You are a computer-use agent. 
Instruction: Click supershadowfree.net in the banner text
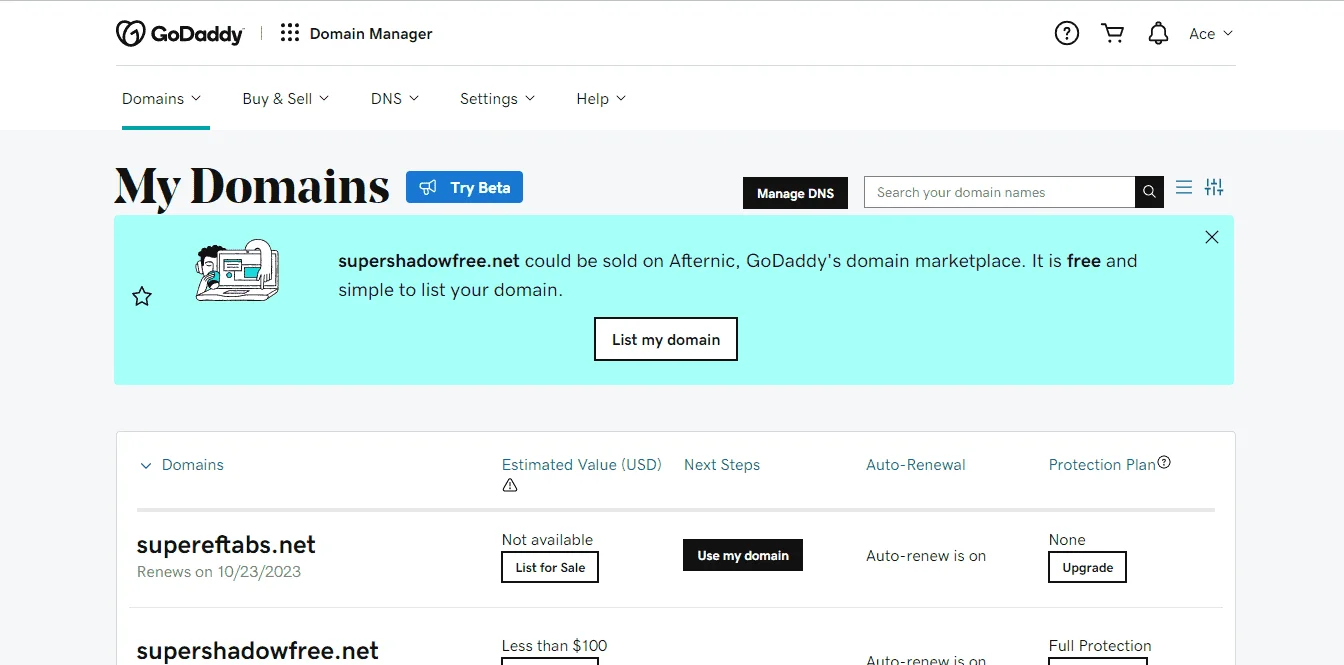click(429, 261)
